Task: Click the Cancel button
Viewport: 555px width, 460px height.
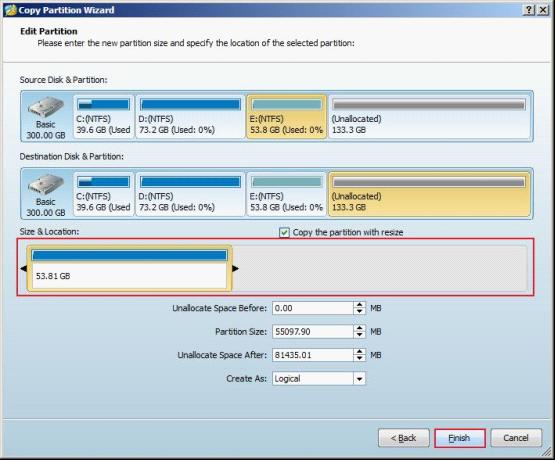Action: pos(516,438)
